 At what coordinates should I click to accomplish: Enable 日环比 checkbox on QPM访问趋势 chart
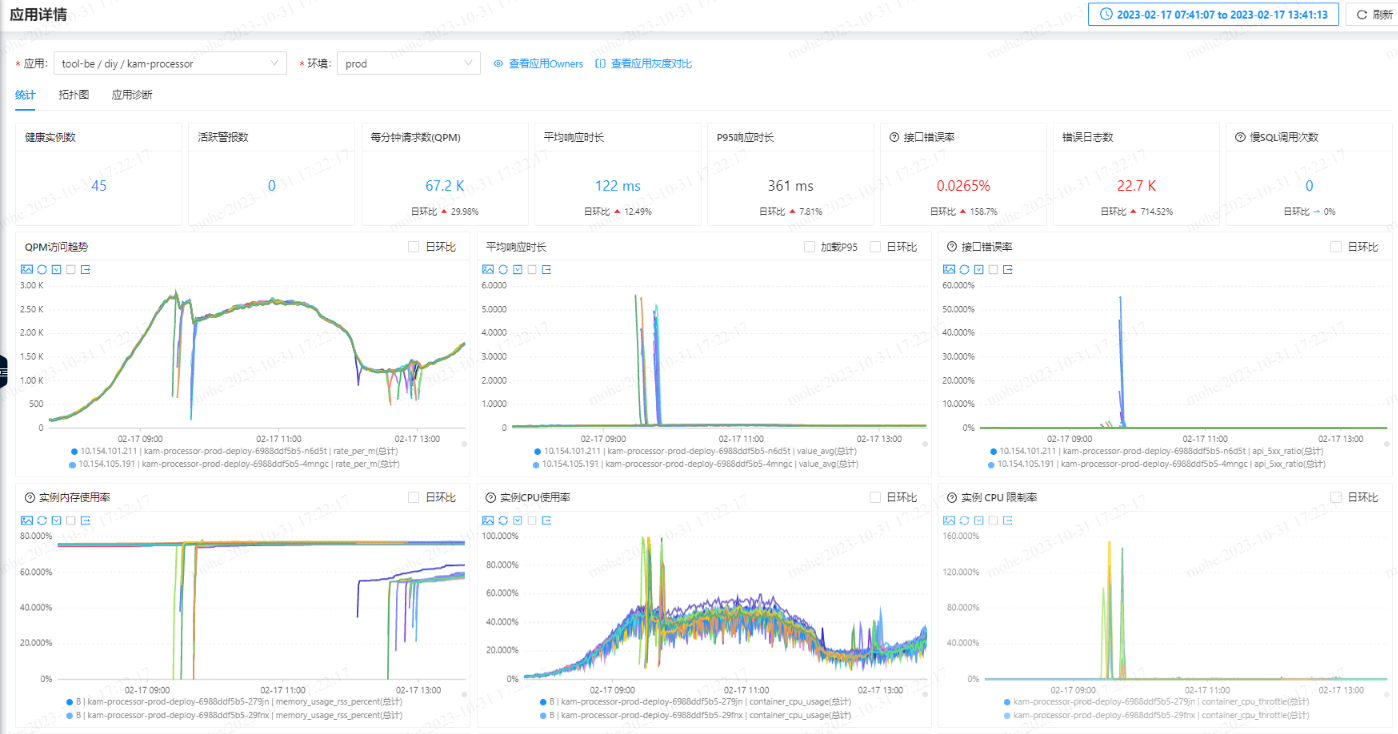(x=413, y=247)
